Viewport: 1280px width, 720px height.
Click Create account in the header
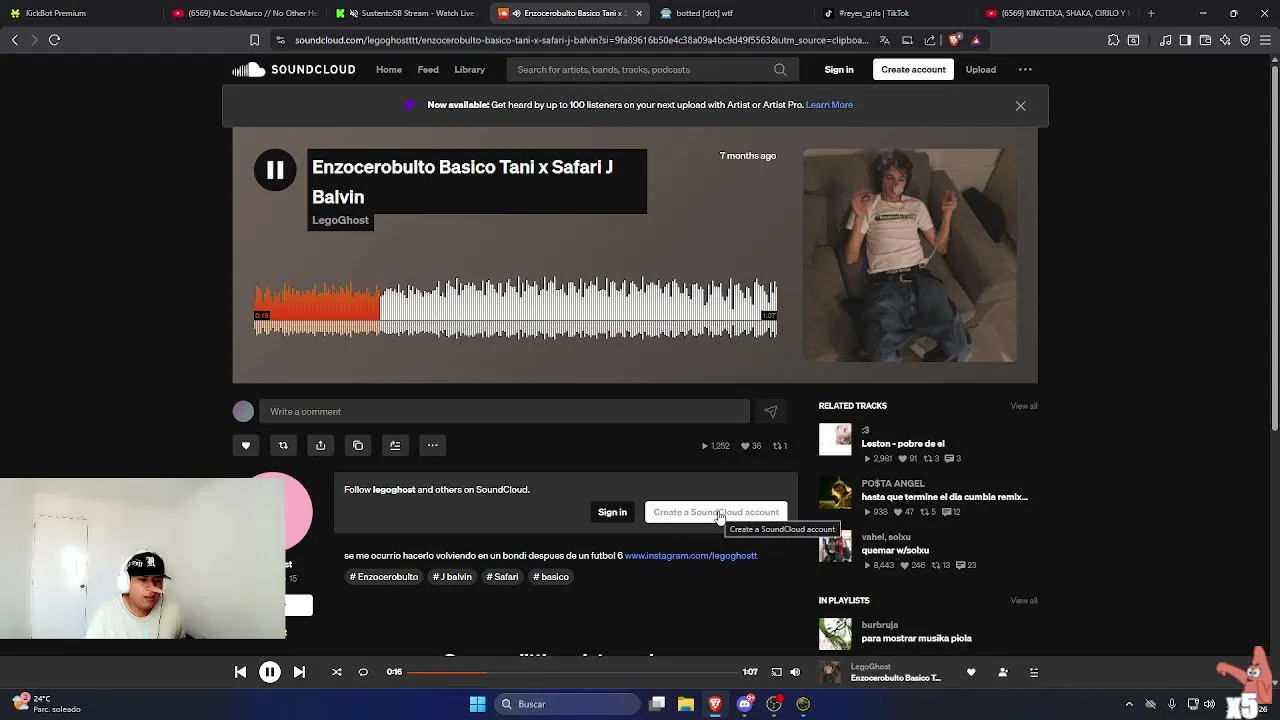tap(913, 70)
